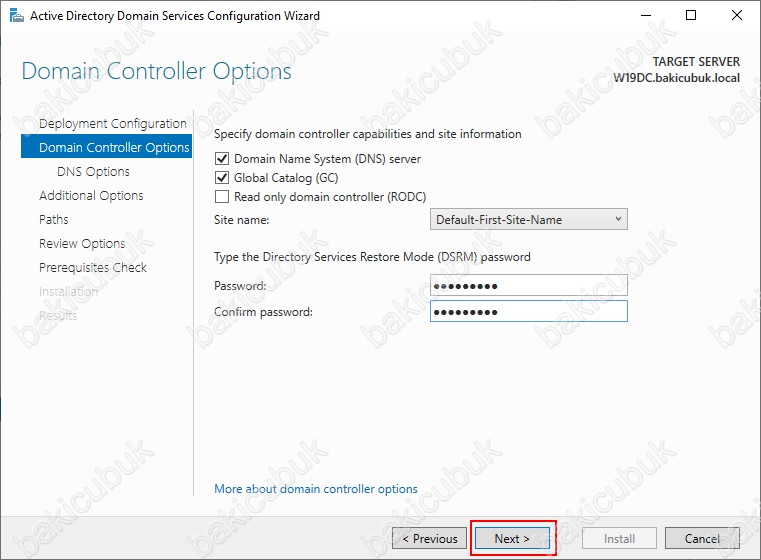Image resolution: width=761 pixels, height=560 pixels.
Task: Select Domain Controller Options in sidebar
Action: (x=107, y=147)
